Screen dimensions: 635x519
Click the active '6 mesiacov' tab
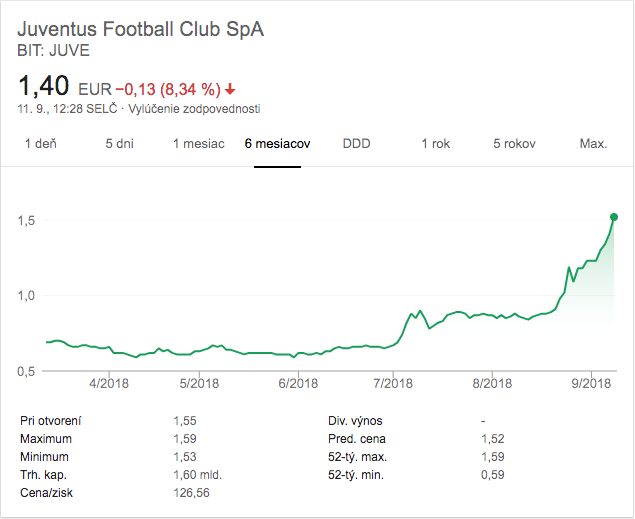277,144
